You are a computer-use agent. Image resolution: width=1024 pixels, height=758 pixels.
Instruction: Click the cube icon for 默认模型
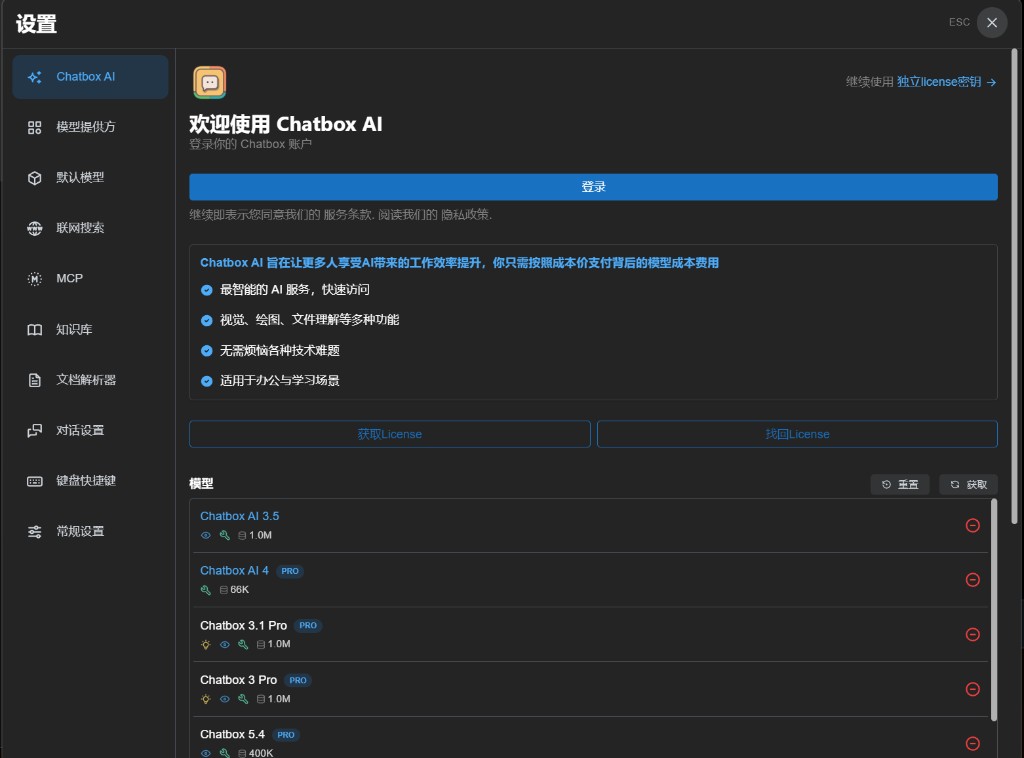pyautogui.click(x=35, y=178)
